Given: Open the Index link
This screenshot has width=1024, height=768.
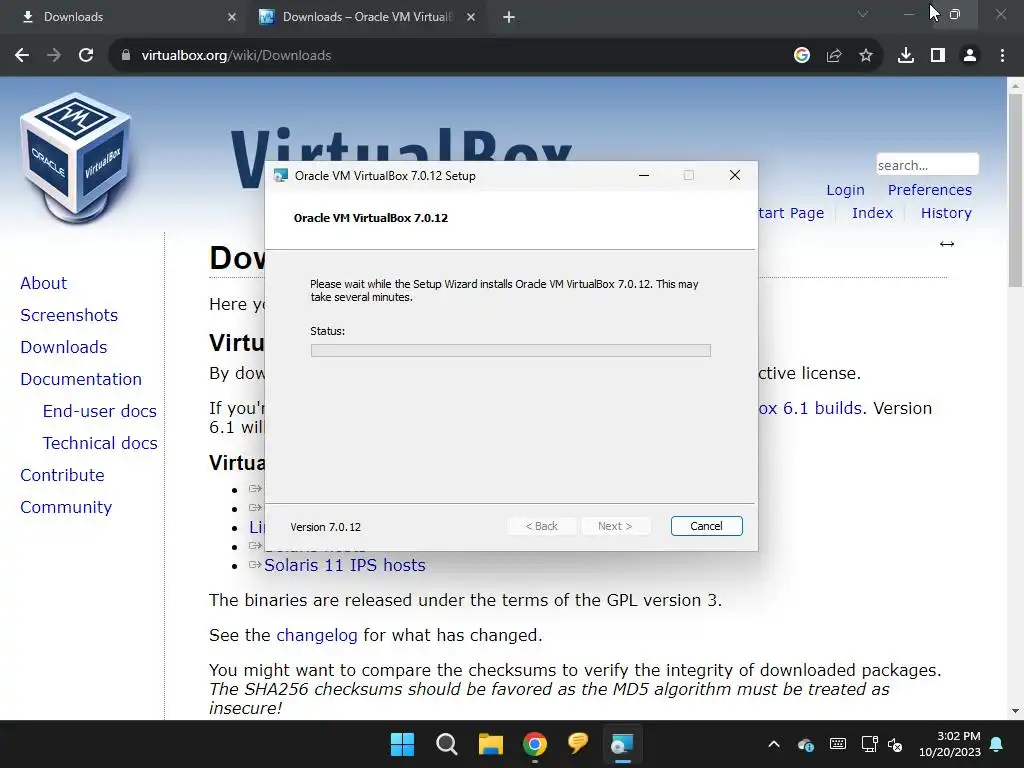Looking at the screenshot, I should (872, 213).
